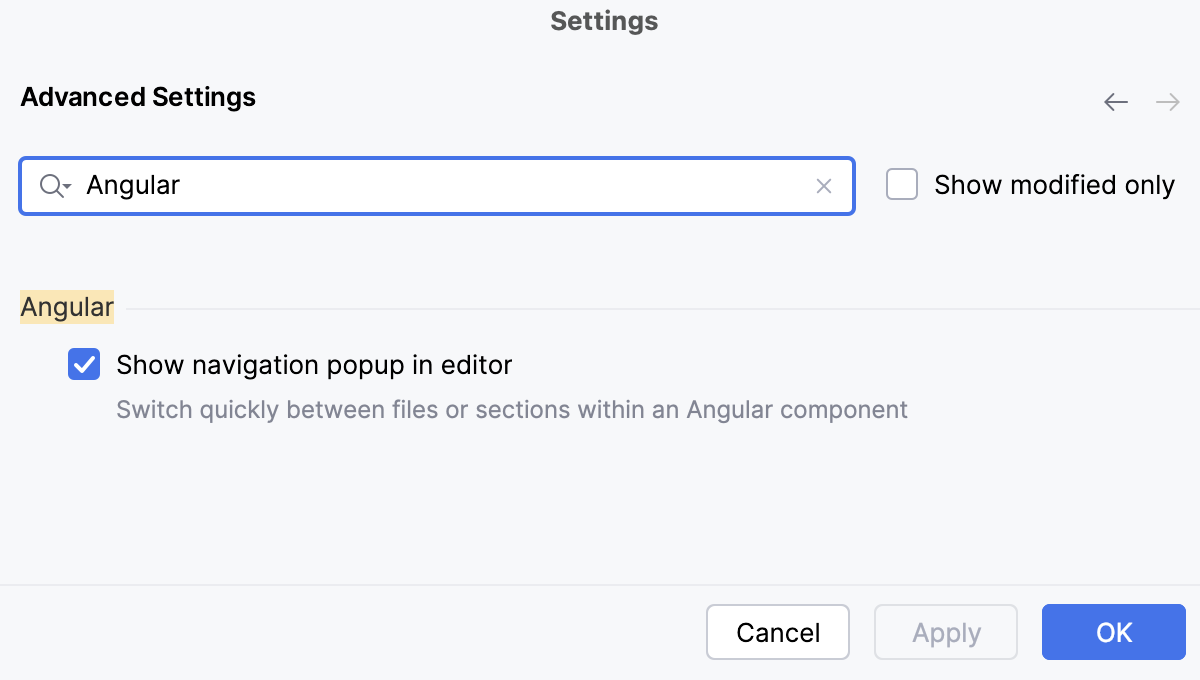Click the Advanced Settings heading
1200x680 pixels.
[138, 97]
